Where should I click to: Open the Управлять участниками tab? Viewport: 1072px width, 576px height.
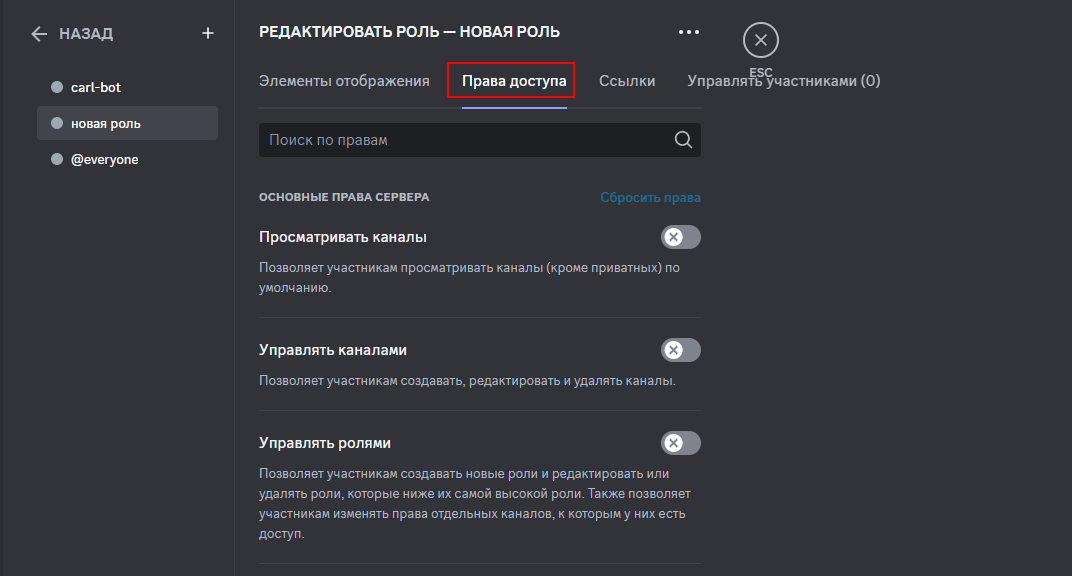click(783, 81)
